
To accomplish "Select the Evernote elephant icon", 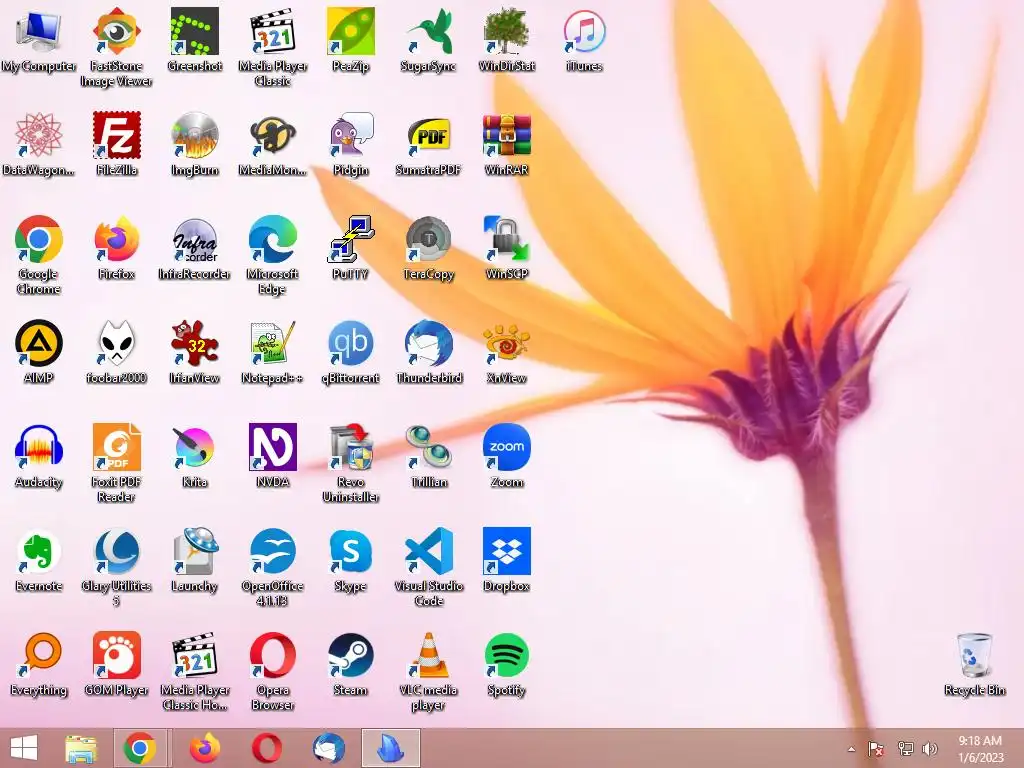I will coord(39,551).
